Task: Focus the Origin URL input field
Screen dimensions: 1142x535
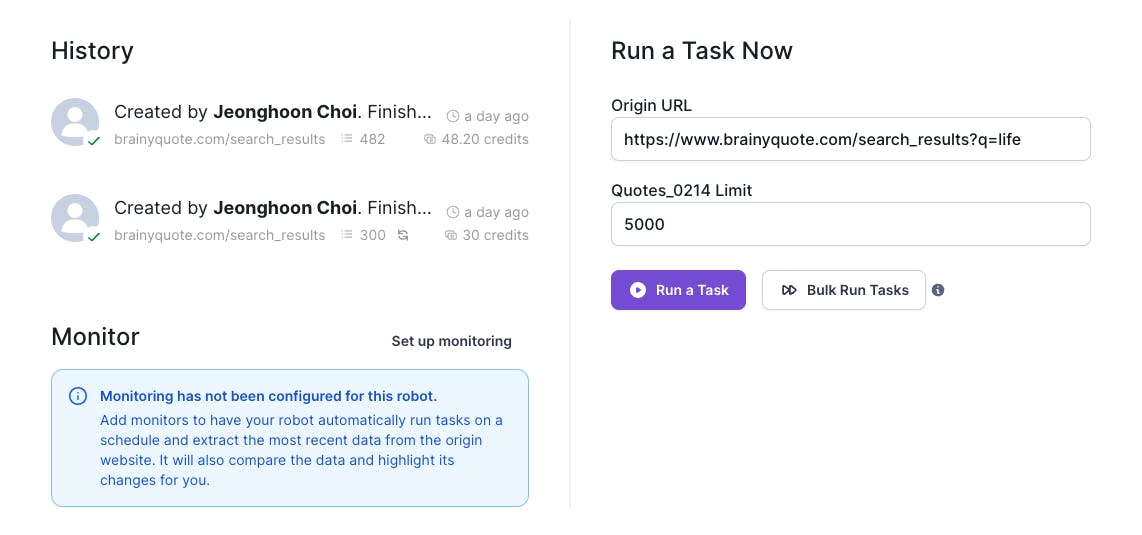Action: [850, 140]
